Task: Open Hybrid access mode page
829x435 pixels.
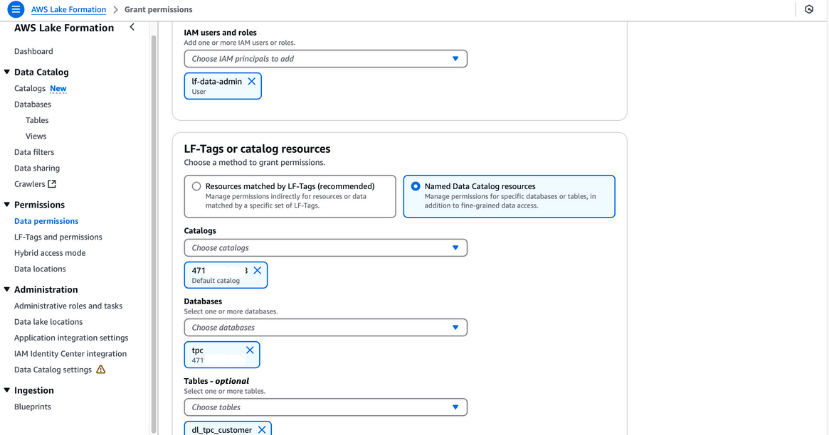Action: click(50, 253)
